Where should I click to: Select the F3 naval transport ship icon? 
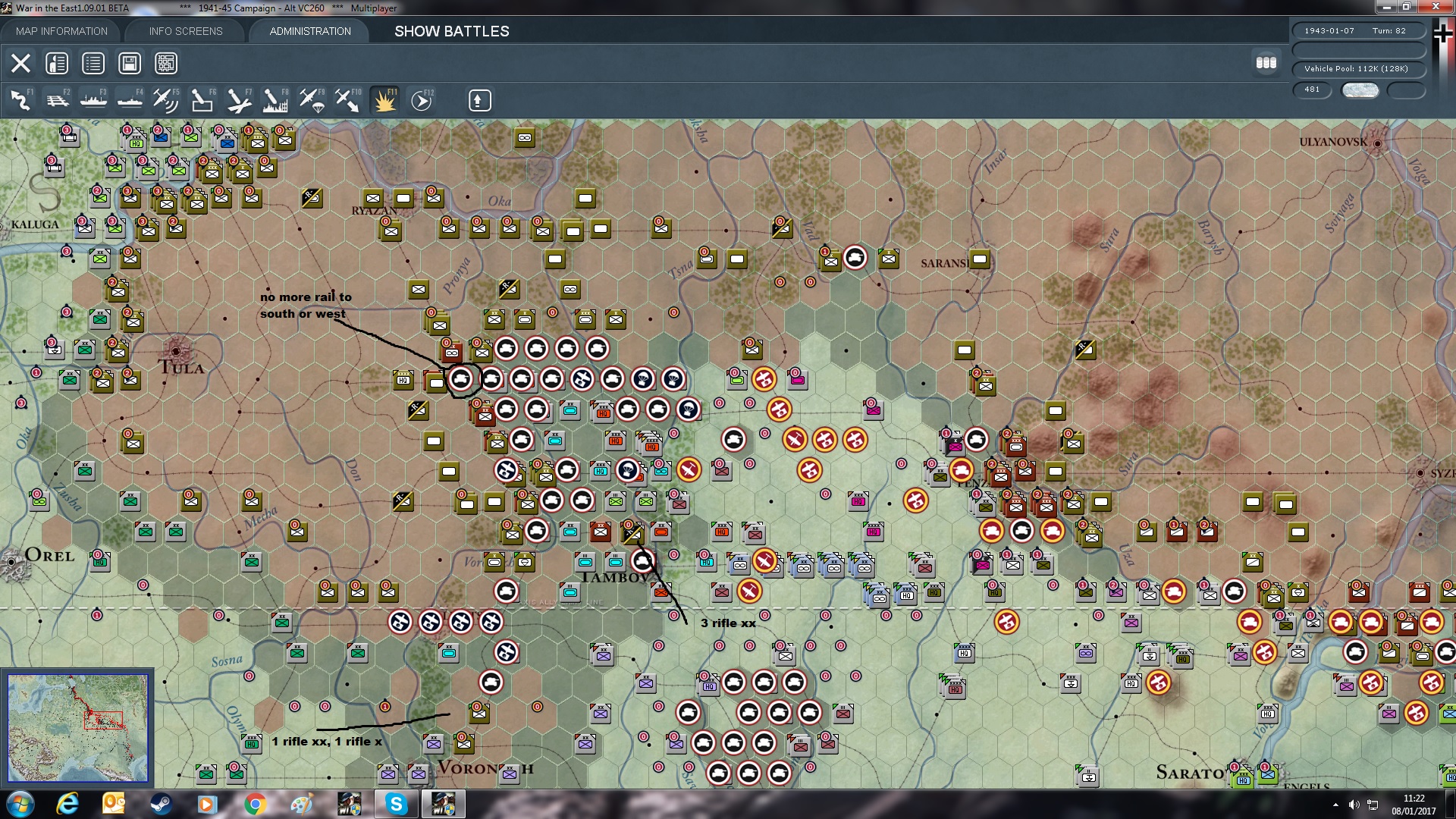(x=93, y=100)
